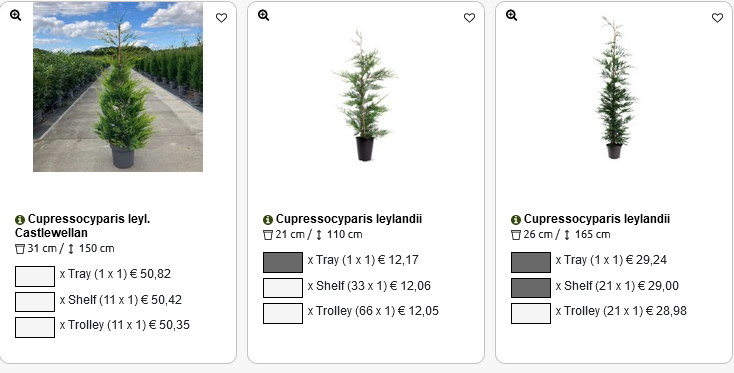Image resolution: width=734 pixels, height=373 pixels.
Task: Click zoom magnifier on 165 cm leylandii image
Action: [512, 15]
